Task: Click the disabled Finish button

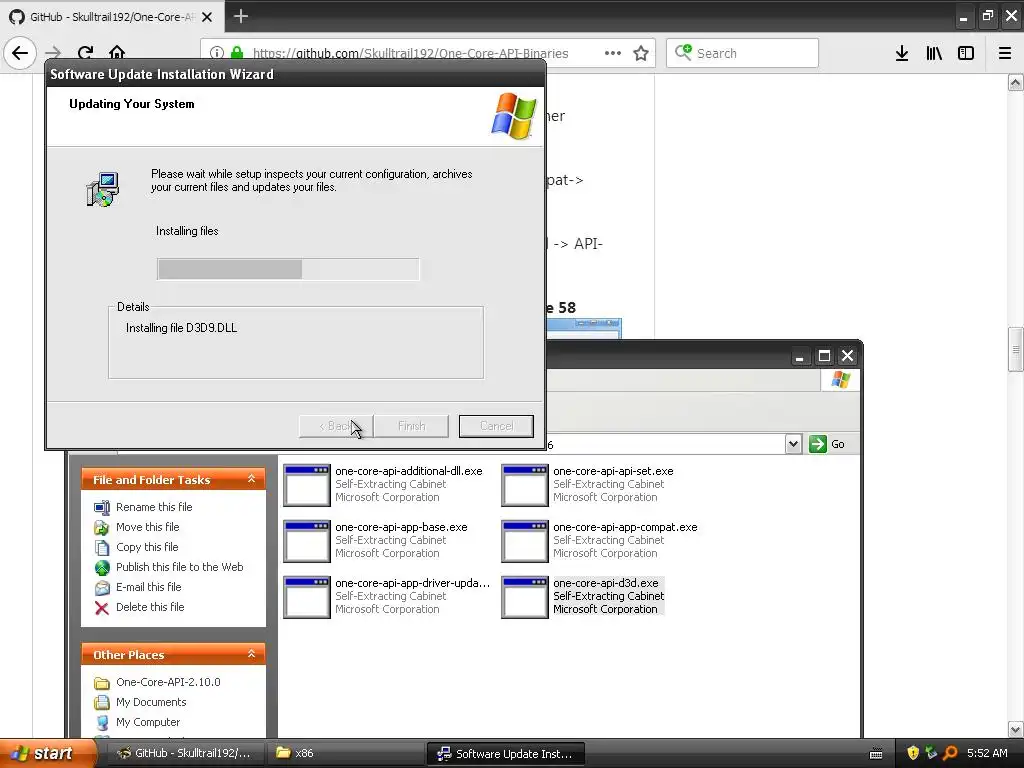Action: pyautogui.click(x=411, y=426)
